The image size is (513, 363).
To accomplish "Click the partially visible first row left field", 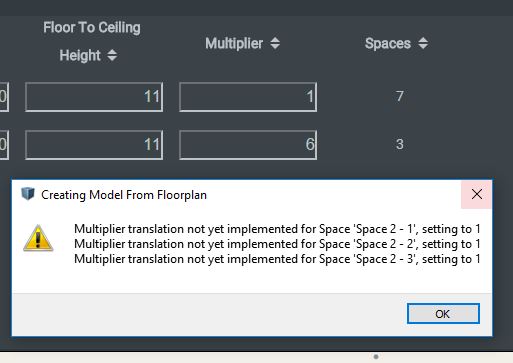I will (4, 97).
